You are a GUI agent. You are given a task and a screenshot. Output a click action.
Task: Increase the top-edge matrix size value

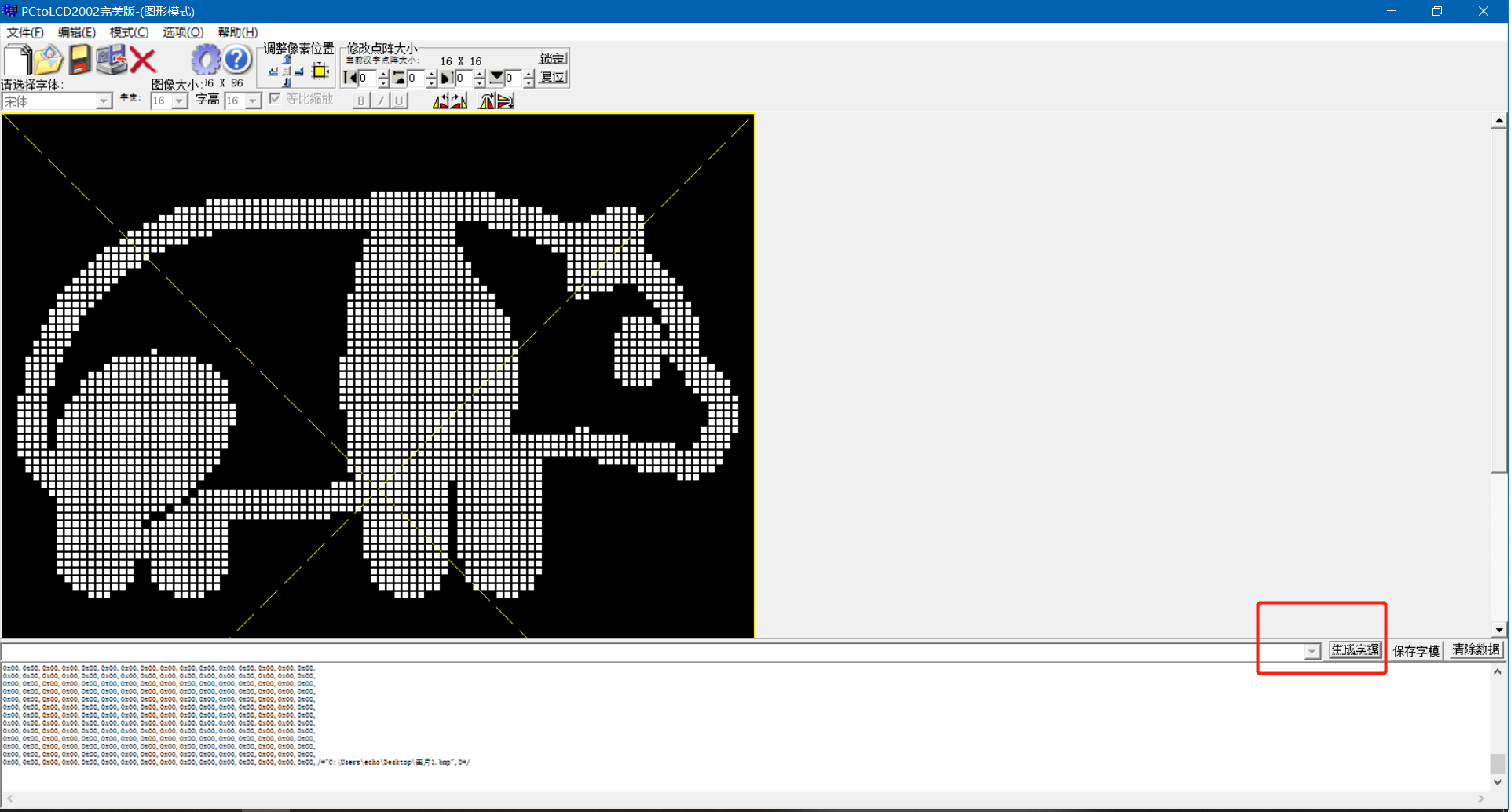[431, 74]
